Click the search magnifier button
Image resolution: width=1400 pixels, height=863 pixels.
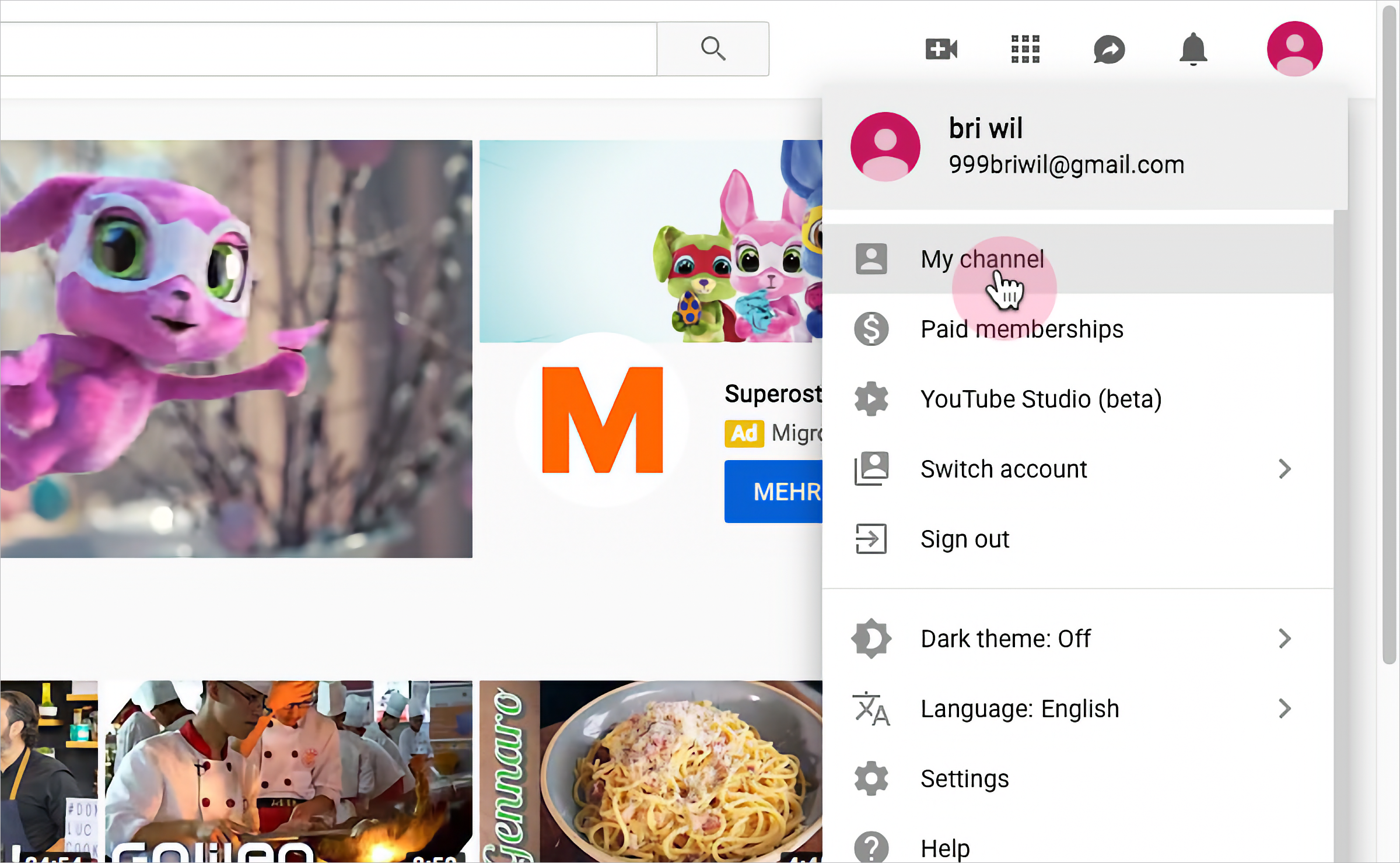point(713,49)
